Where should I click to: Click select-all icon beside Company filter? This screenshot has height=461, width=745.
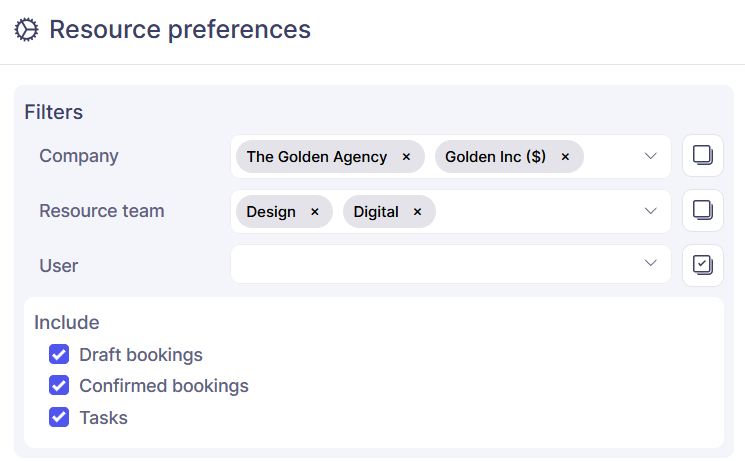point(703,156)
